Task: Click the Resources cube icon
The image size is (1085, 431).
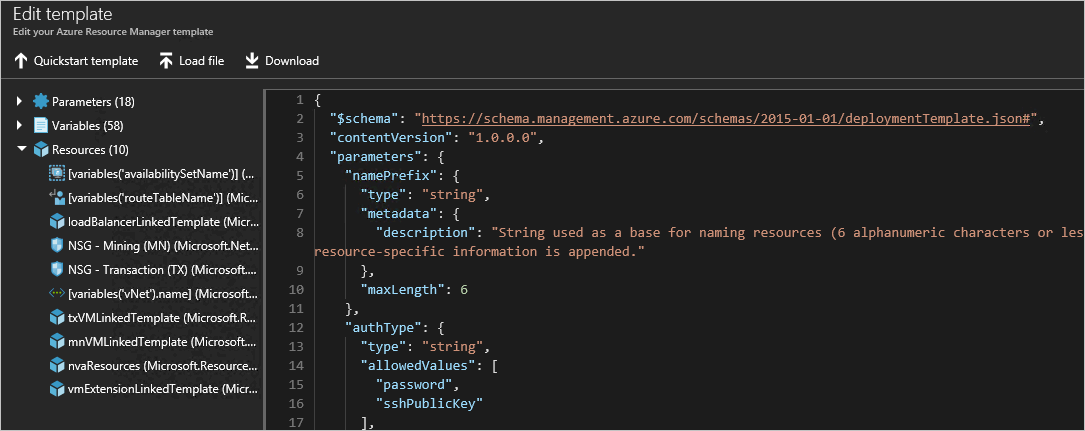Action: (x=42, y=149)
